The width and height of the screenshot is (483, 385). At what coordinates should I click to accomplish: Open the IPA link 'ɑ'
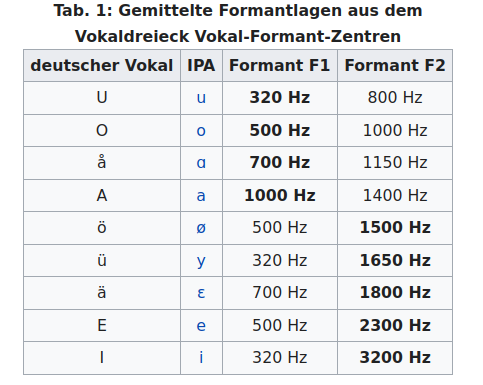(x=201, y=163)
